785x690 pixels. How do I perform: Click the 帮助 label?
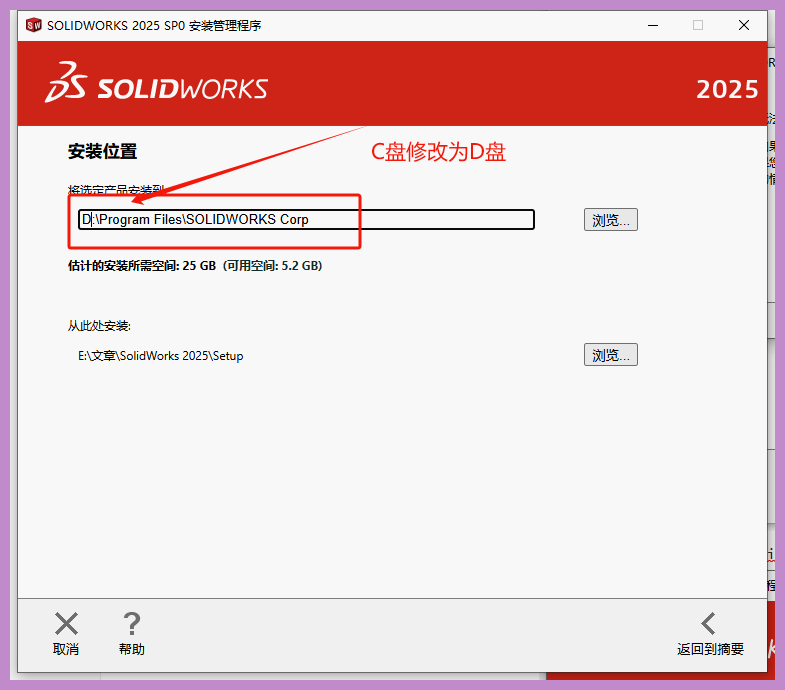pos(132,649)
